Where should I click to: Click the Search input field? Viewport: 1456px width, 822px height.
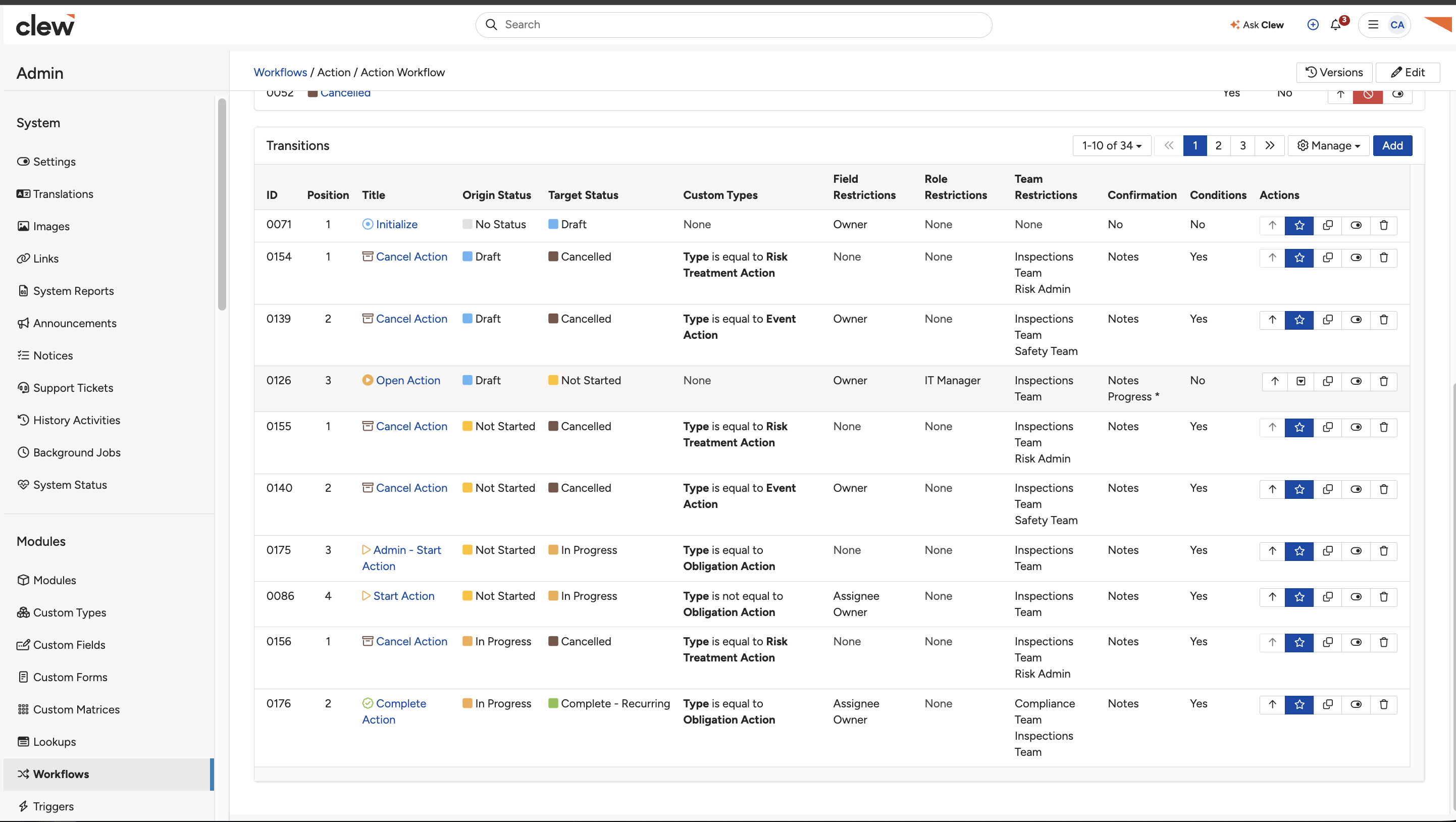tap(734, 25)
